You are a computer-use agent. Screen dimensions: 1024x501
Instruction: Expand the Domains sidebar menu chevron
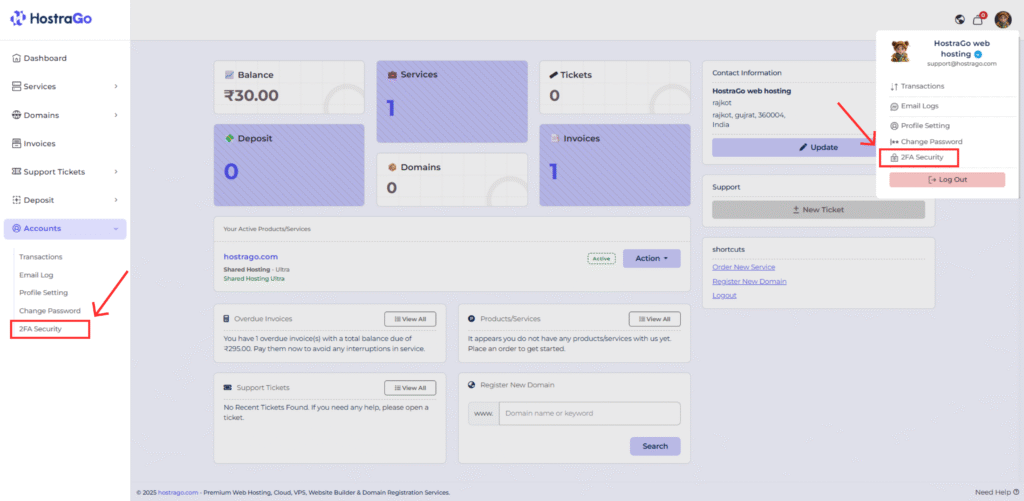click(116, 115)
